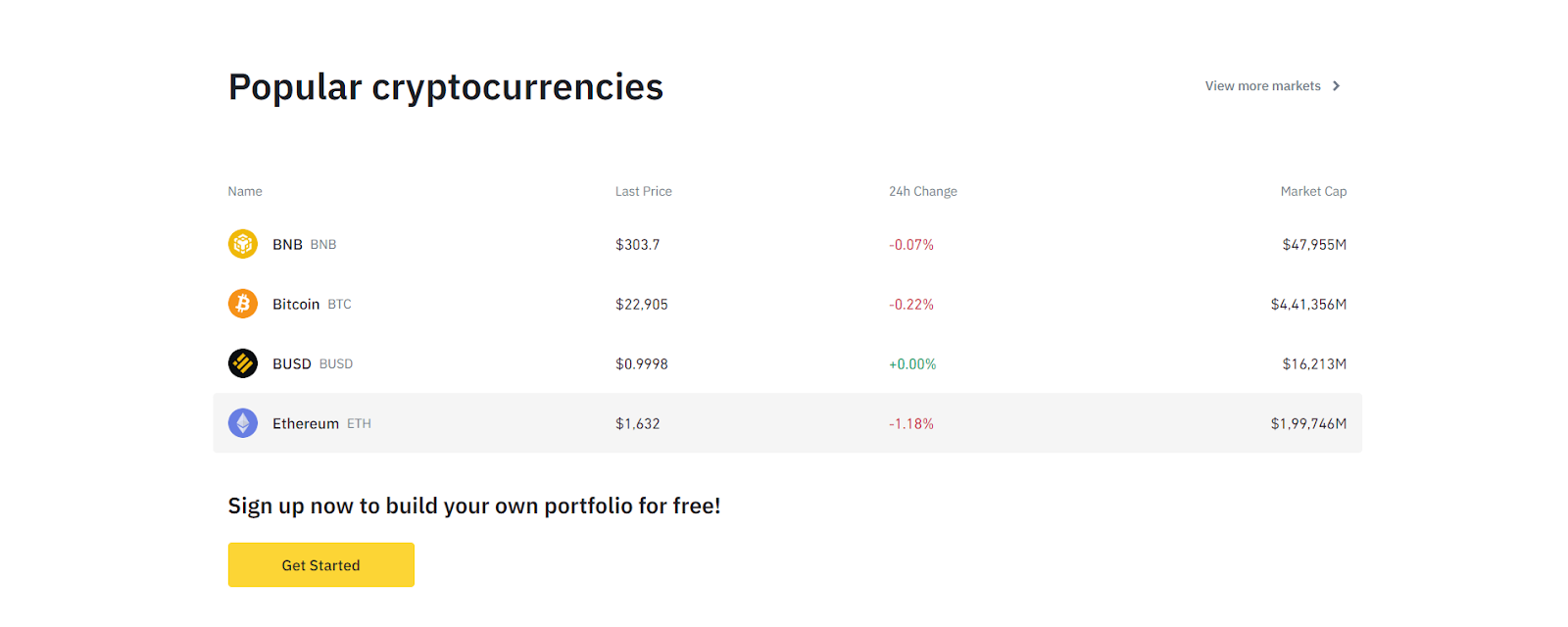Click the Popular cryptocurrencies heading

pos(446,87)
